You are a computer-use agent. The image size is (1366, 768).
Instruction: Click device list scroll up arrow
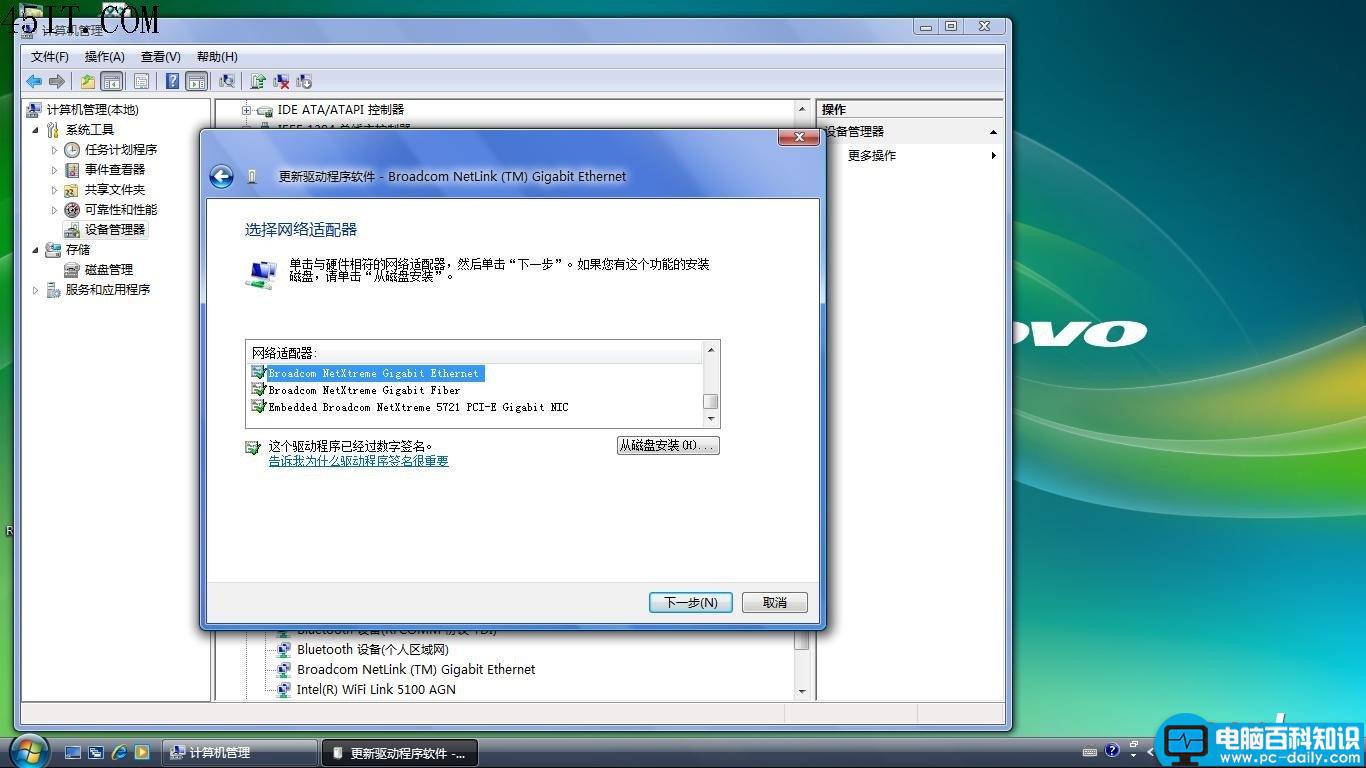pos(802,108)
